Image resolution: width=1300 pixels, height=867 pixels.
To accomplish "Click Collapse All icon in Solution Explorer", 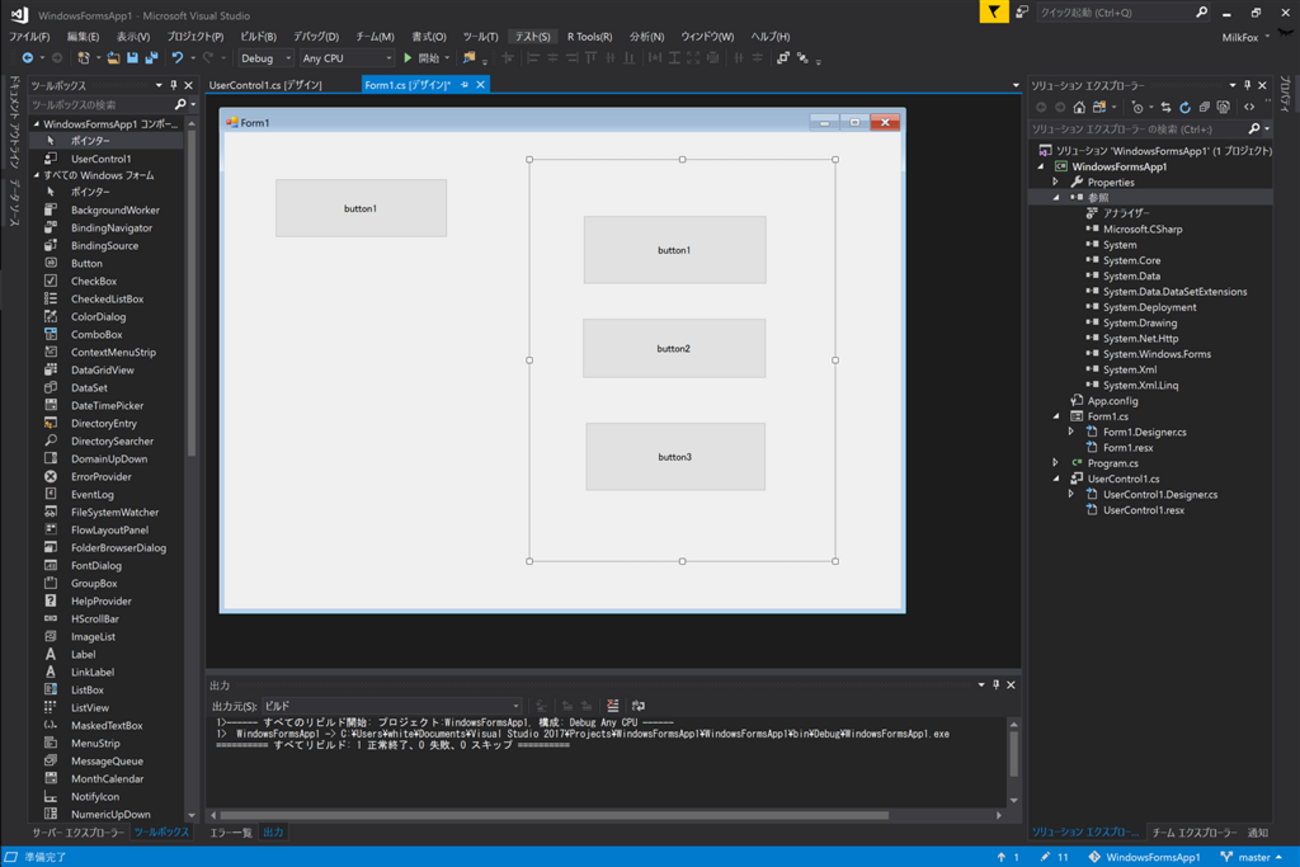I will [x=1204, y=107].
